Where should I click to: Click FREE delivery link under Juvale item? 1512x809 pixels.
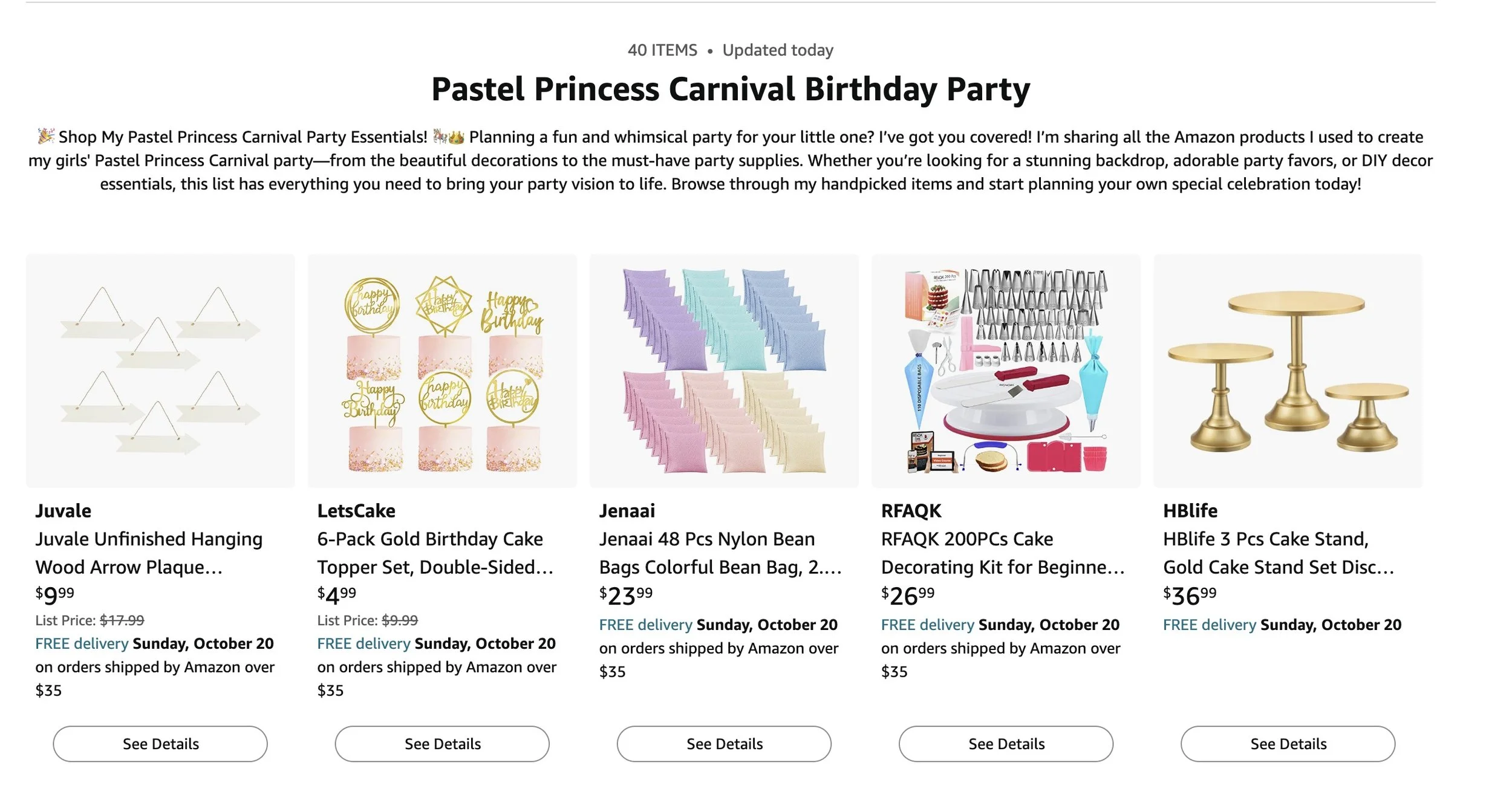[82, 643]
